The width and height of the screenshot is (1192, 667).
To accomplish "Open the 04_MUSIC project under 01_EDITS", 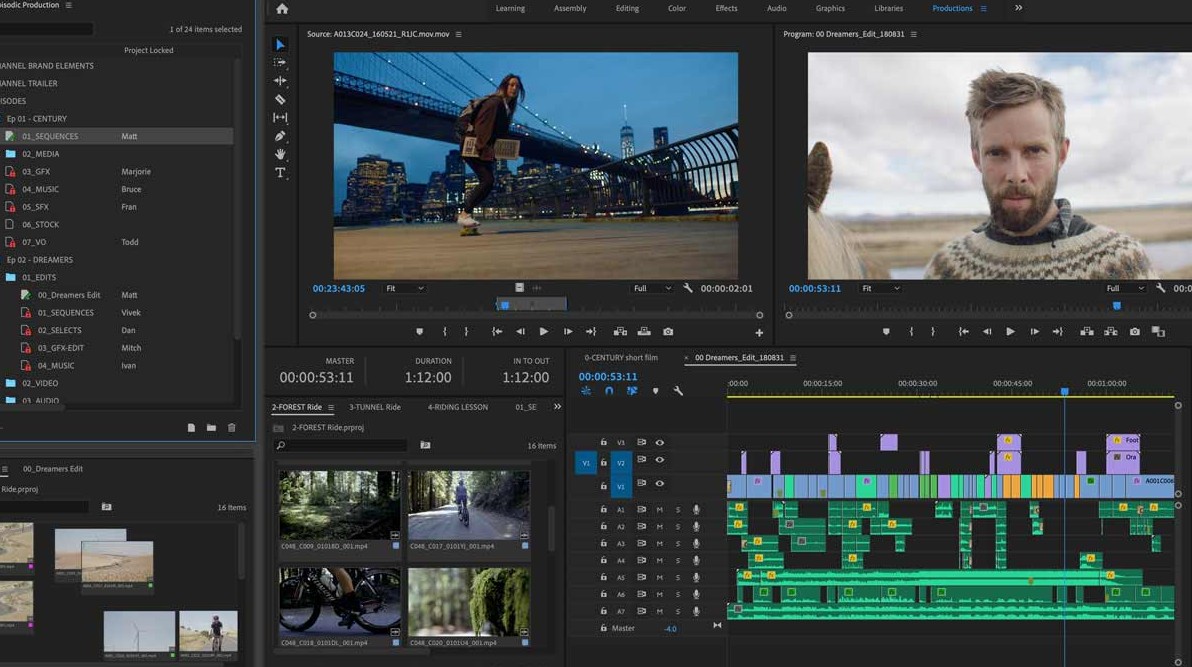I will tap(56, 365).
